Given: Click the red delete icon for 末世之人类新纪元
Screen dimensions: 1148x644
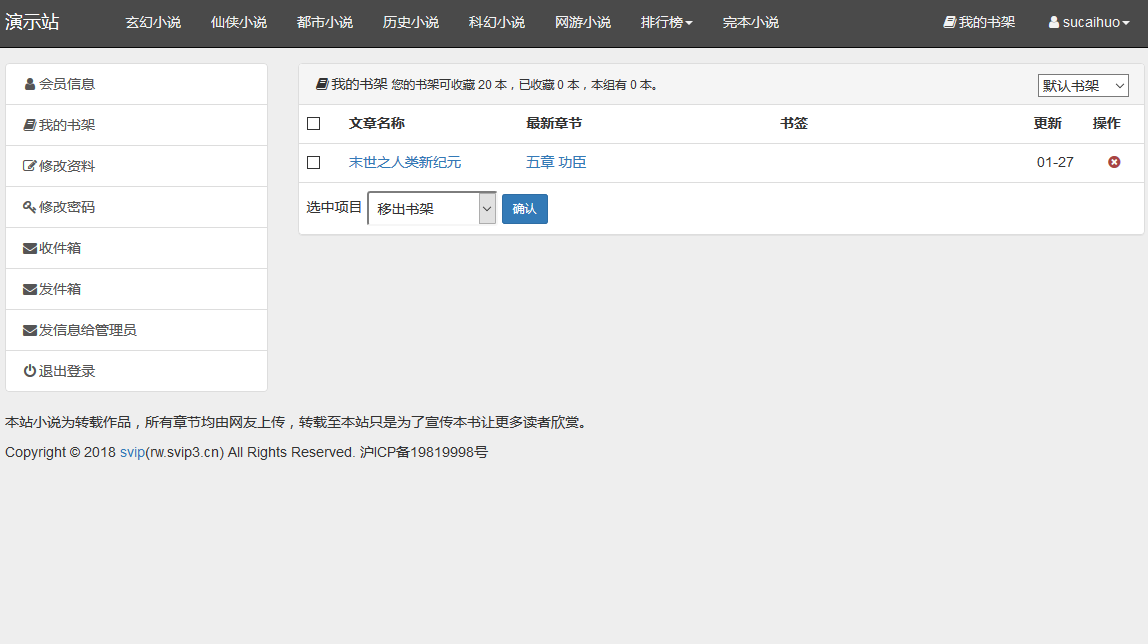Looking at the screenshot, I should tap(1114, 162).
